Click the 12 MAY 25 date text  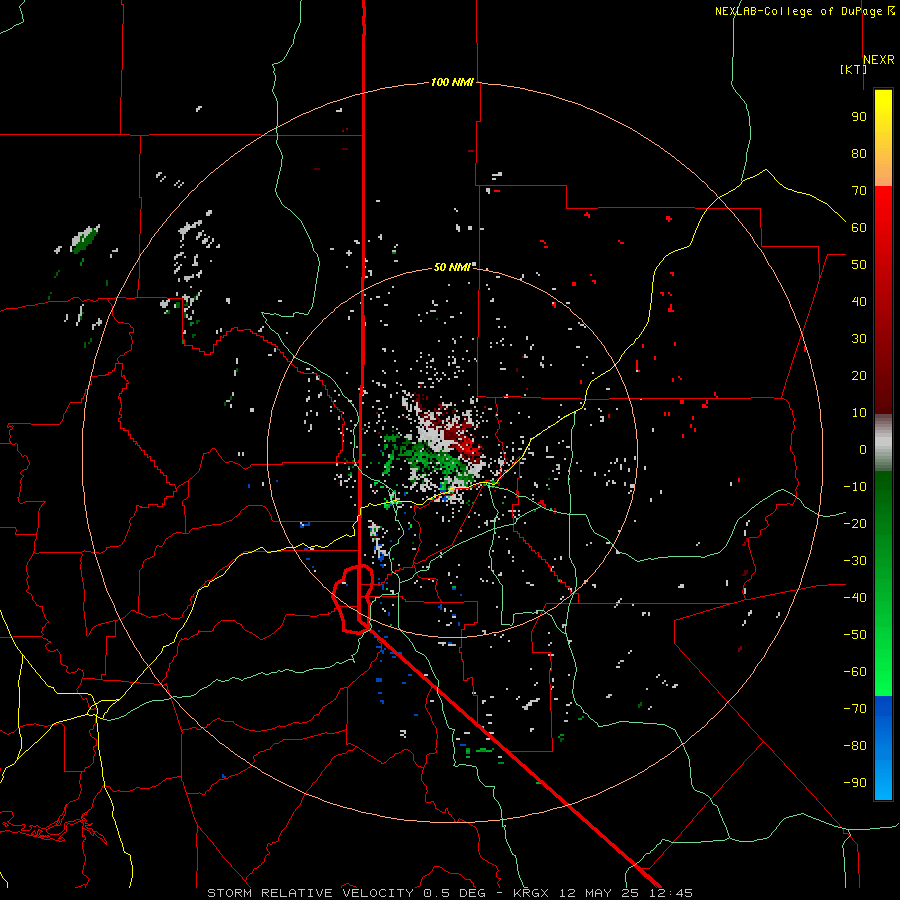[x=600, y=893]
